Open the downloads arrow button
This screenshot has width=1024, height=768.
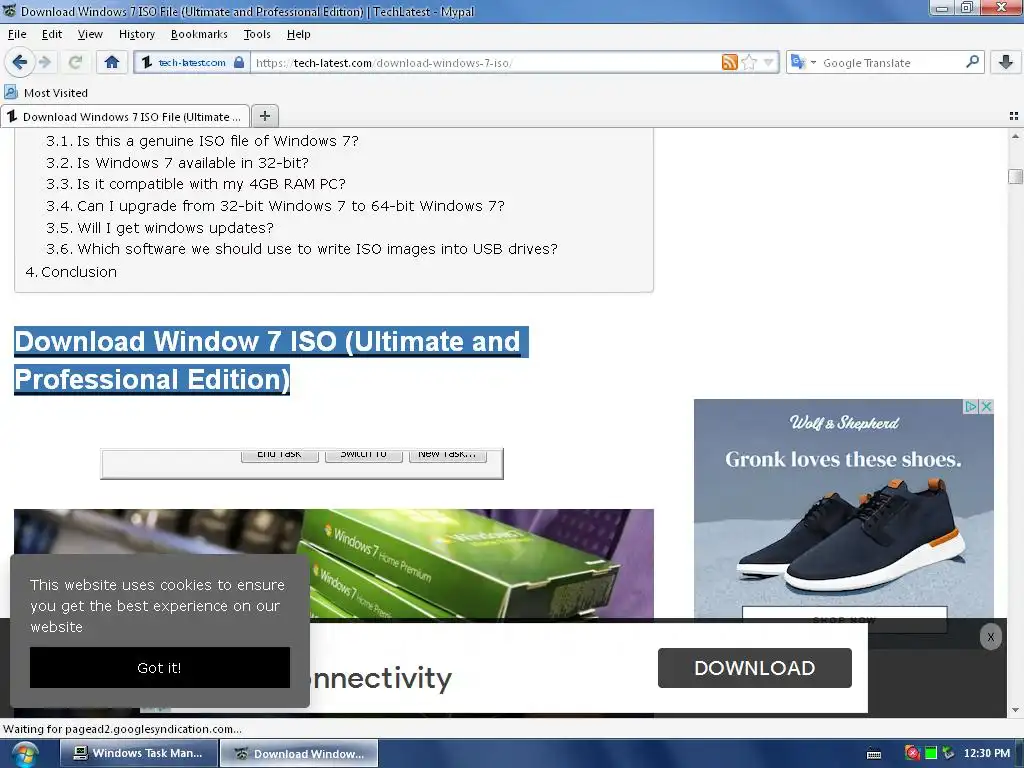1006,62
